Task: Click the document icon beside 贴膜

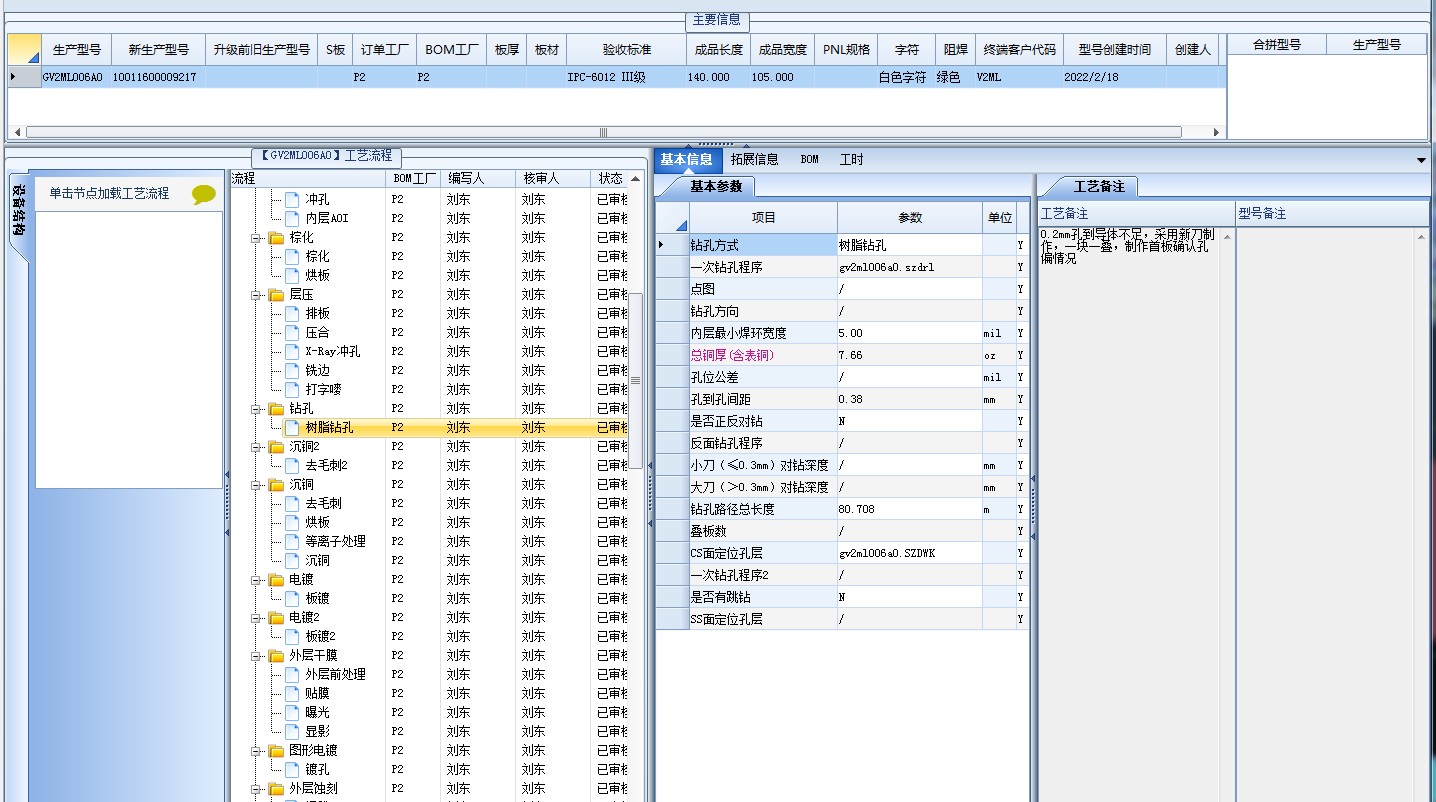Action: [292, 693]
